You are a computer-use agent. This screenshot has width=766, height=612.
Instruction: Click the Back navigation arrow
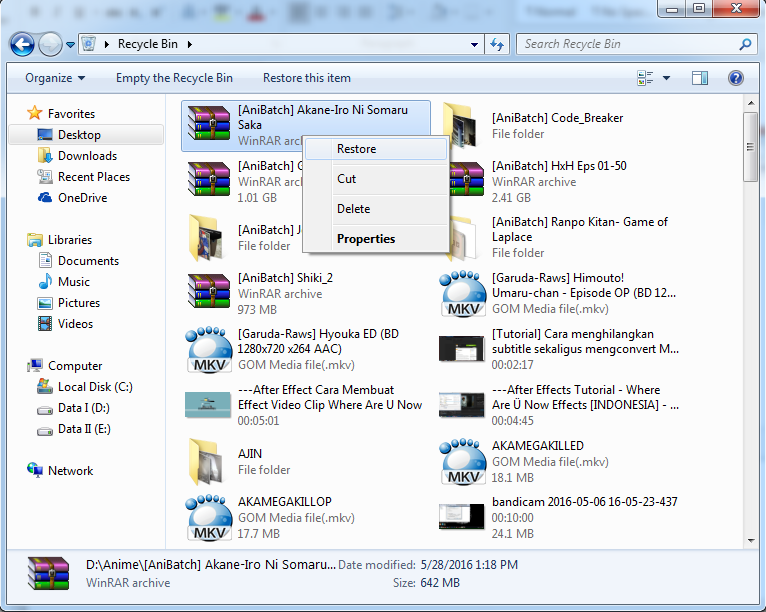[x=22, y=44]
